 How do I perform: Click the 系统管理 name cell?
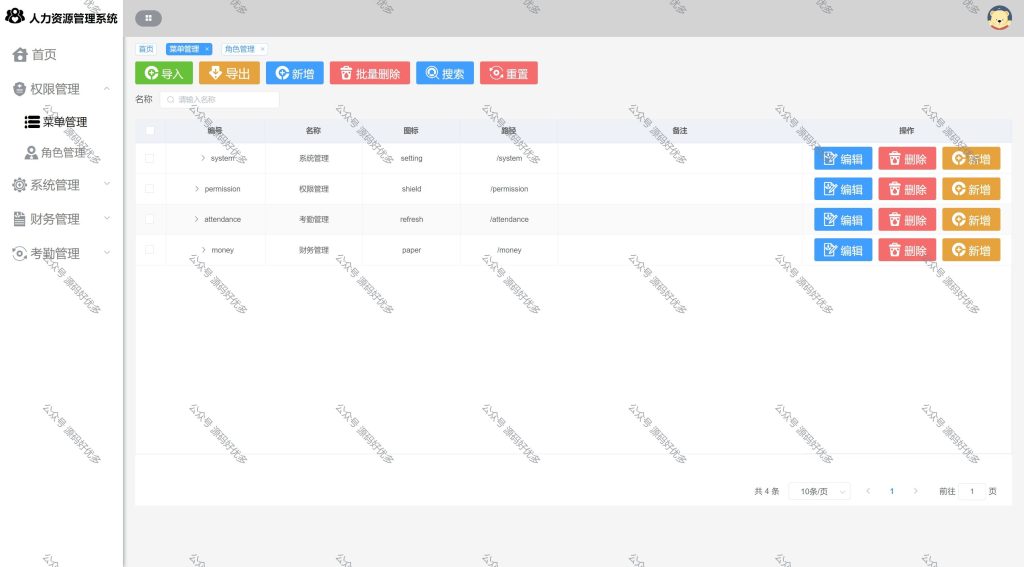coord(313,158)
